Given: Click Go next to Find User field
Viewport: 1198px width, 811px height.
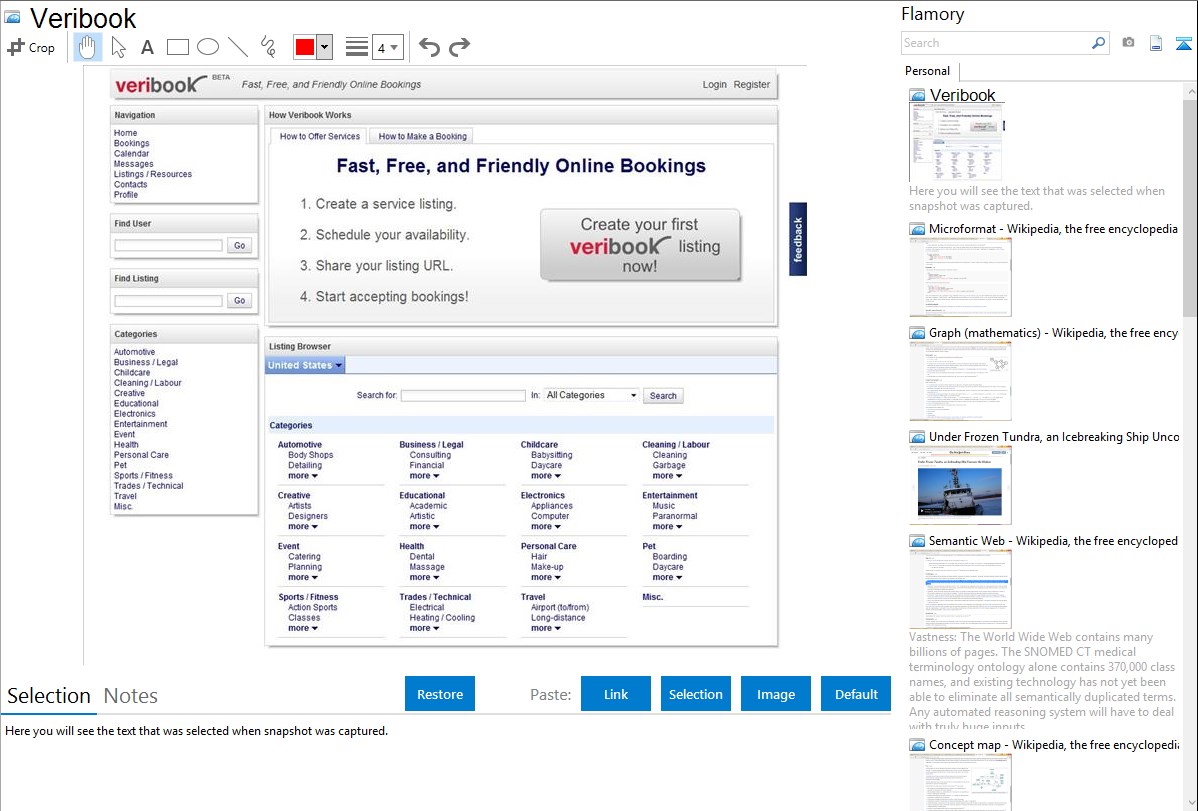Looking at the screenshot, I should [x=239, y=245].
